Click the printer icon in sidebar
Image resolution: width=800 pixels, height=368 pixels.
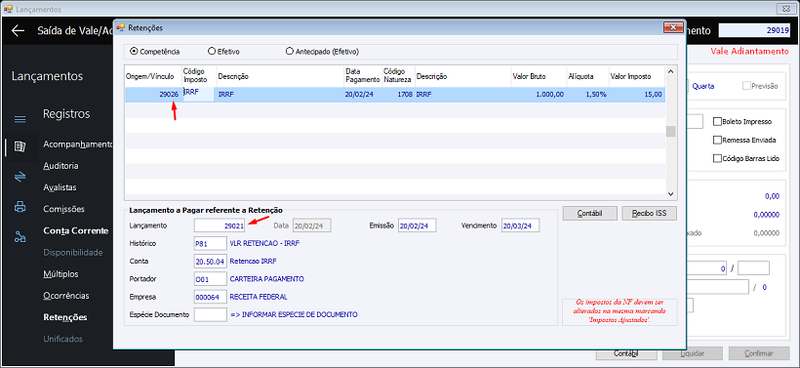tap(20, 207)
